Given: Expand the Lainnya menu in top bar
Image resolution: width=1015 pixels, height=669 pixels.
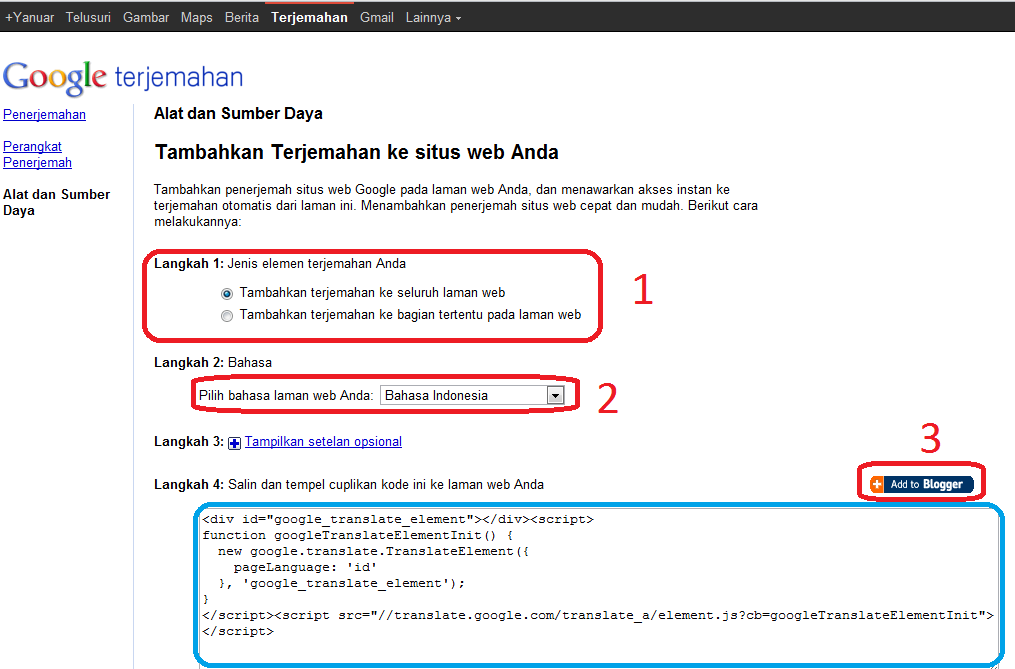Looking at the screenshot, I should pyautogui.click(x=433, y=17).
